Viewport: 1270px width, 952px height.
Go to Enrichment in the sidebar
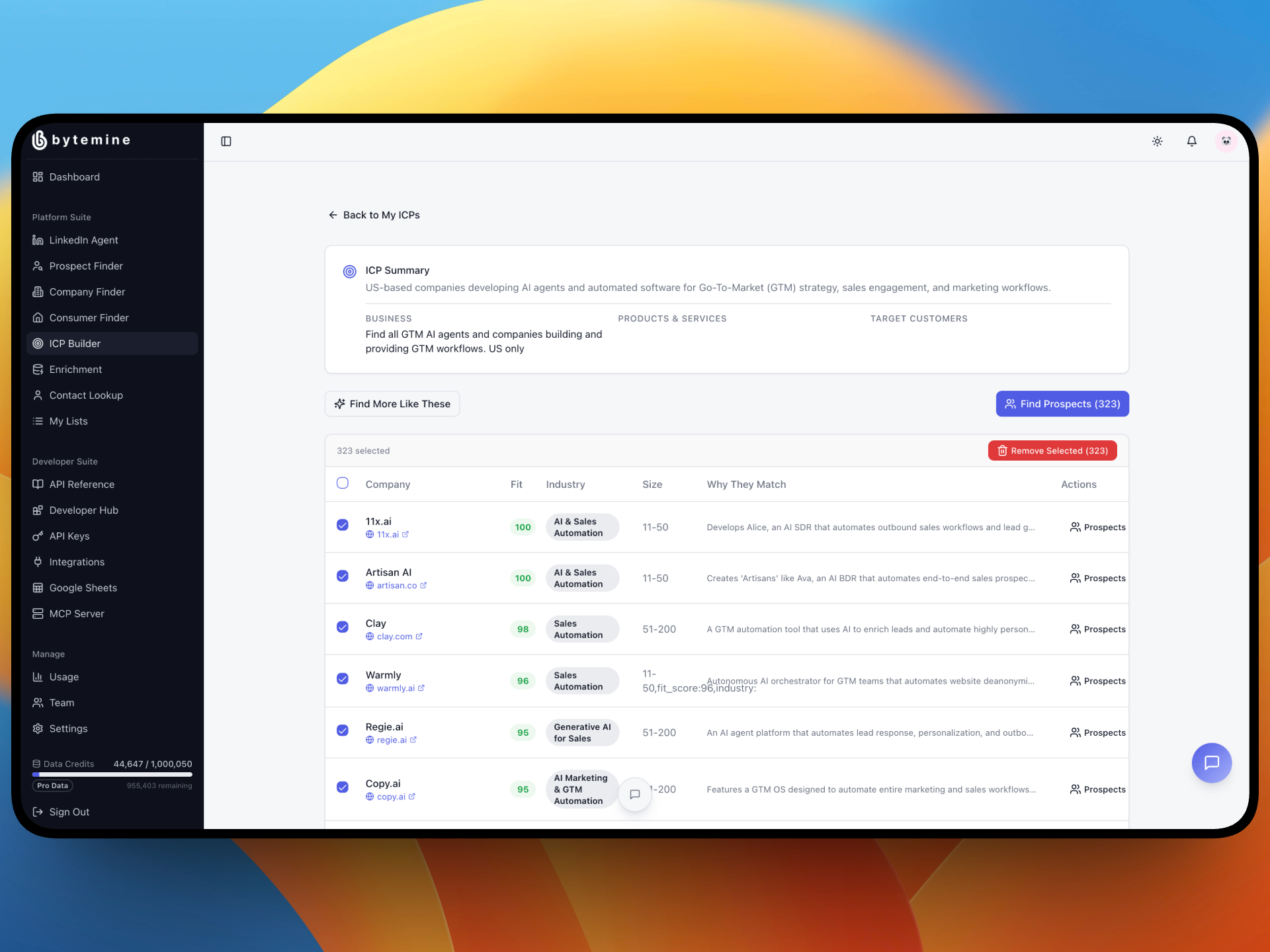point(75,370)
